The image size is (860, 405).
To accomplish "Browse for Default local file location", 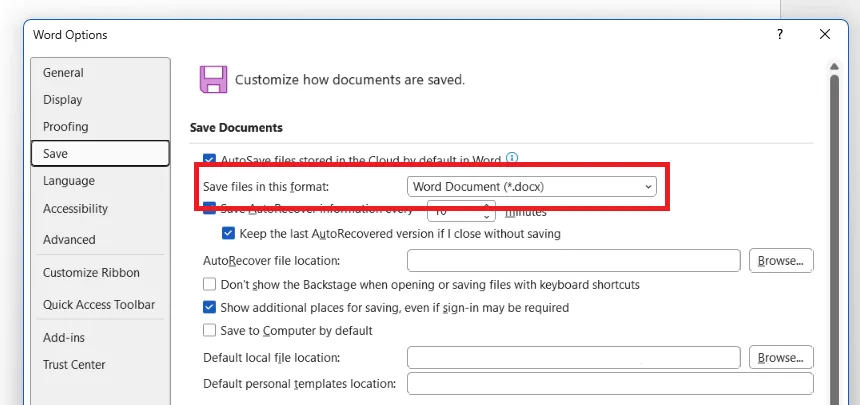I will (x=781, y=358).
